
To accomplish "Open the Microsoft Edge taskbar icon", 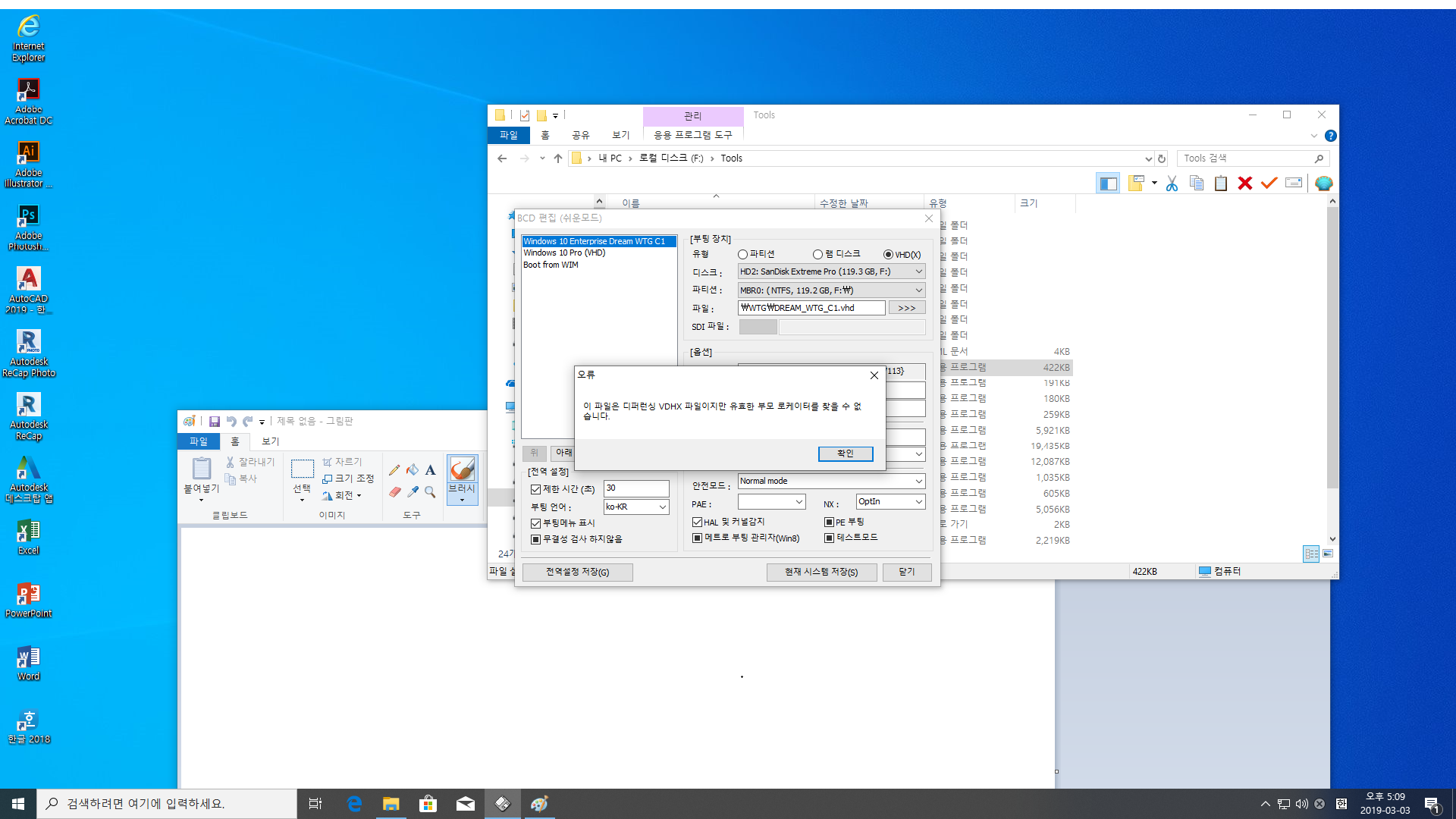I will coord(354,804).
